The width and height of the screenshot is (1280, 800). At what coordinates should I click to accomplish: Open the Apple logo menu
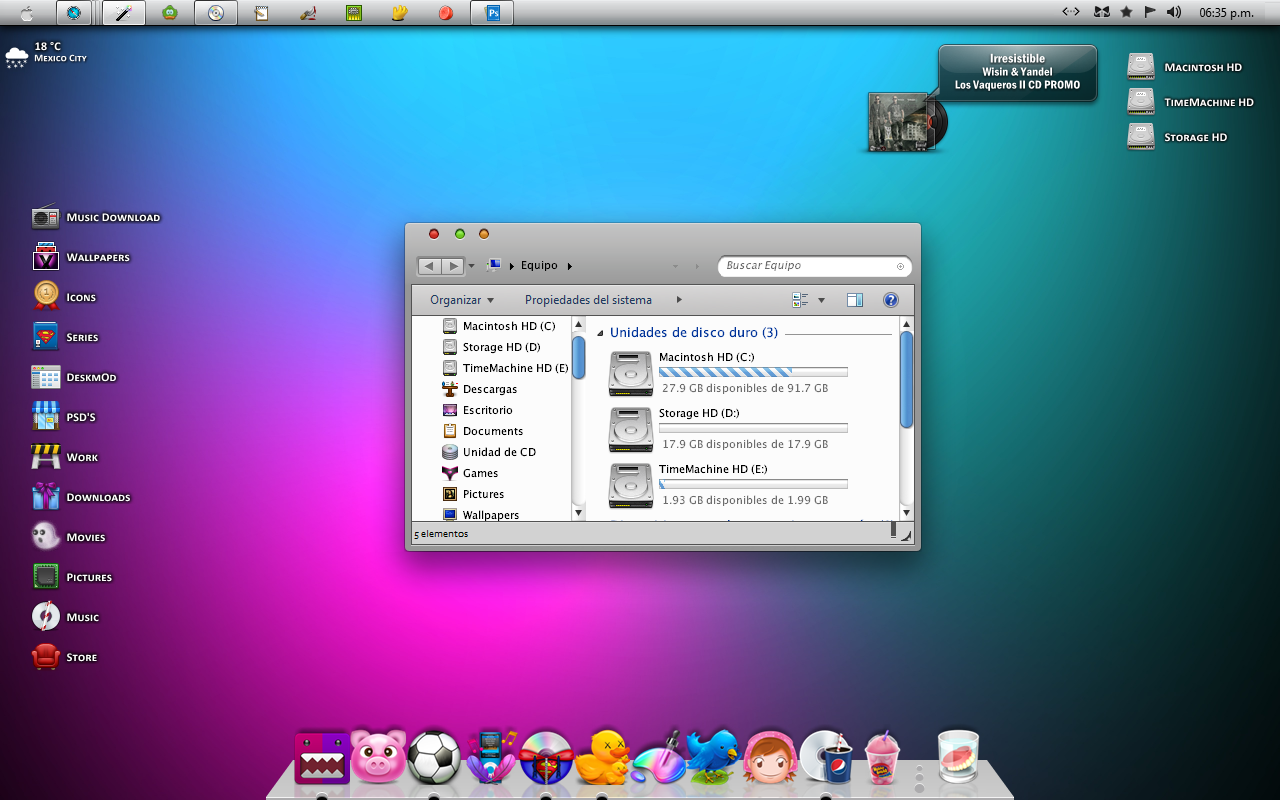pos(27,13)
